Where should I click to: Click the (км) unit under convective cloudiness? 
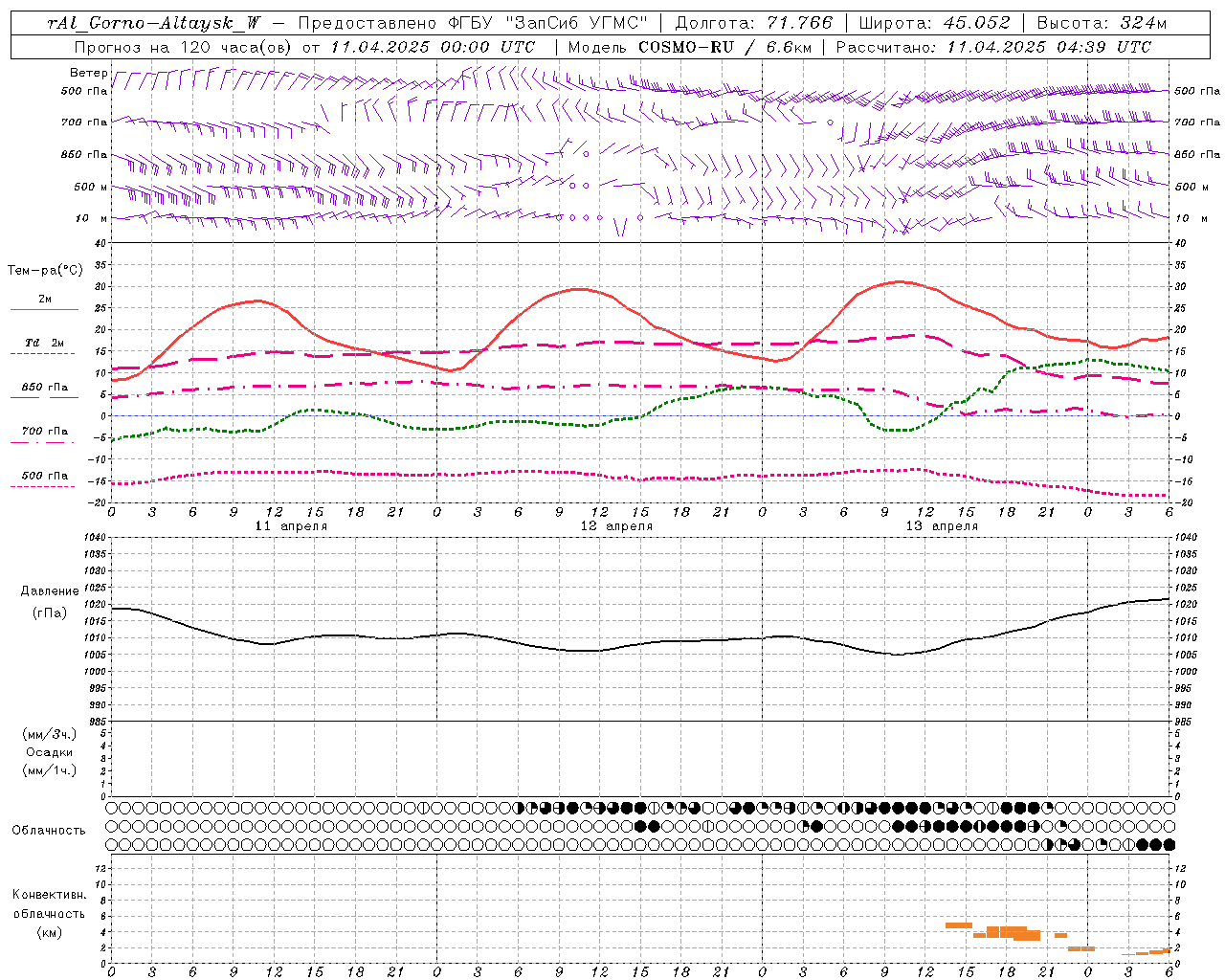[x=50, y=932]
